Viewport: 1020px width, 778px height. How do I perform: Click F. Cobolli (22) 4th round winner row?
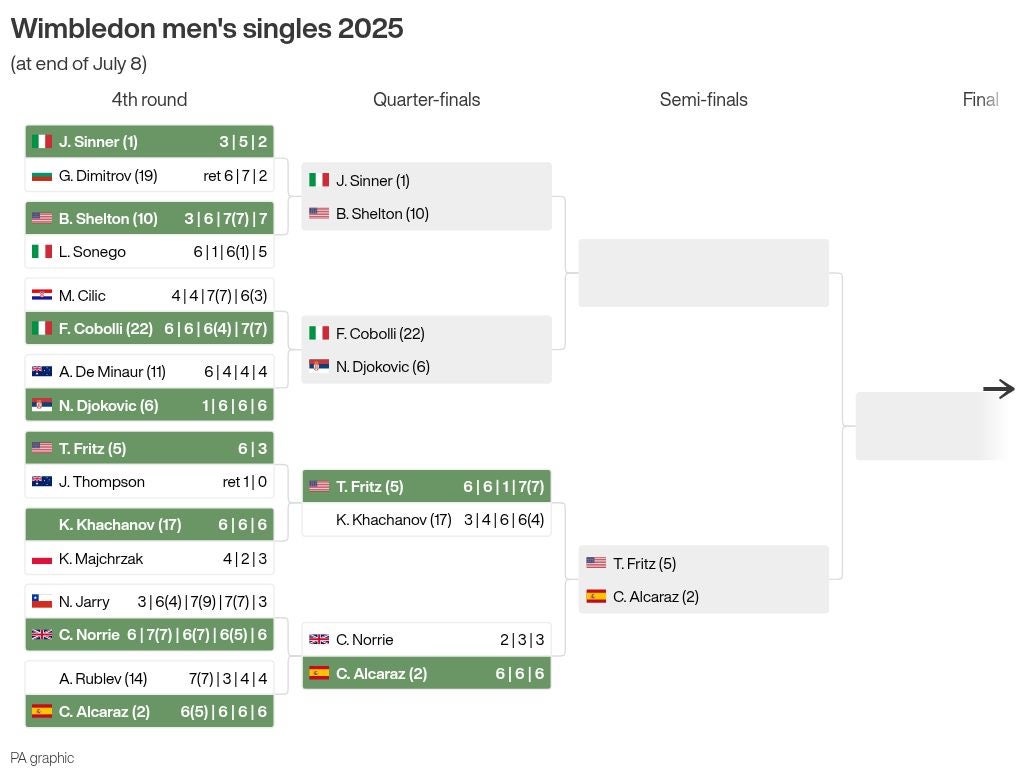tap(150, 329)
